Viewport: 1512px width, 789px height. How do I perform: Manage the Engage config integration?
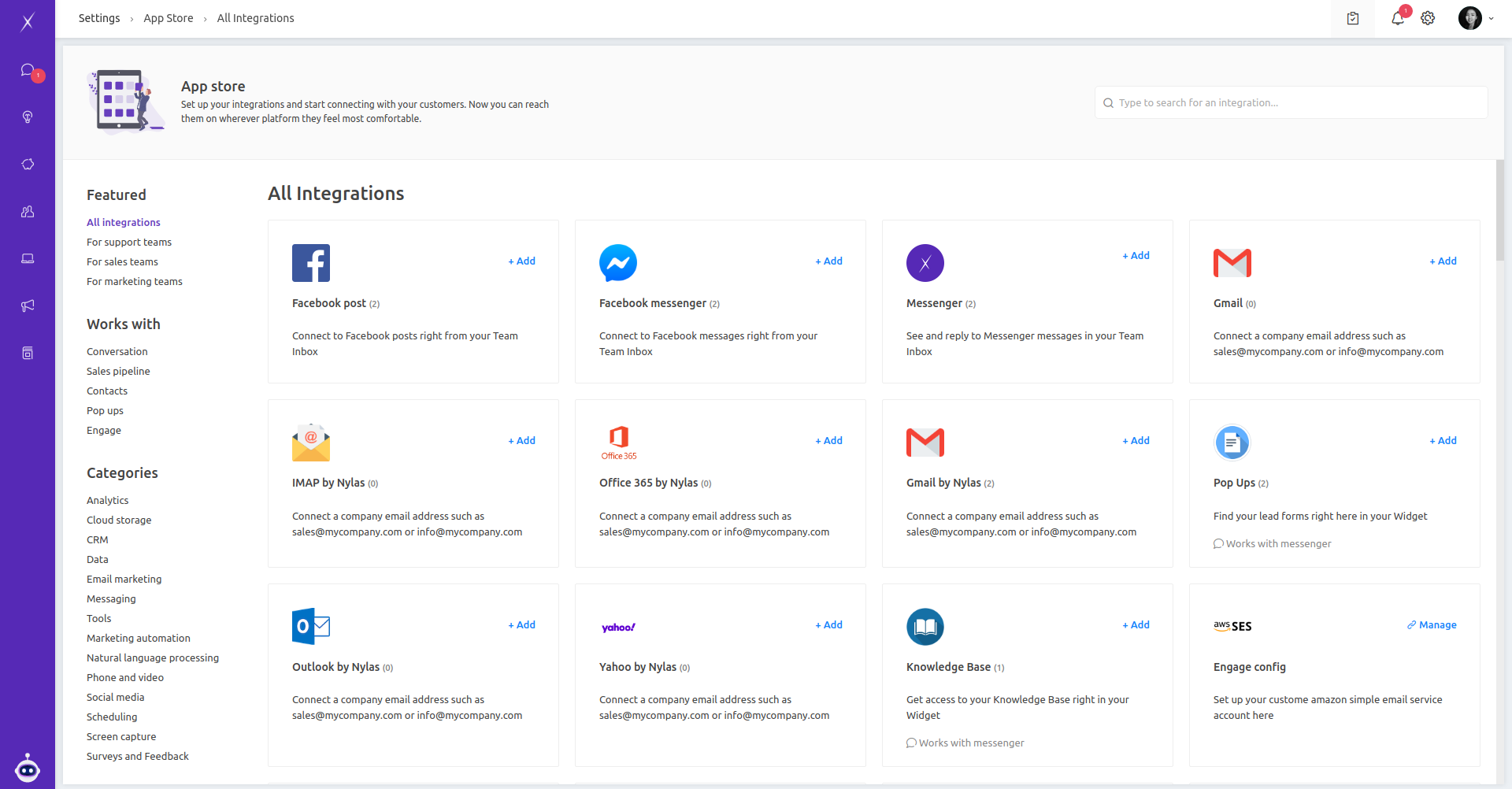click(x=1432, y=625)
